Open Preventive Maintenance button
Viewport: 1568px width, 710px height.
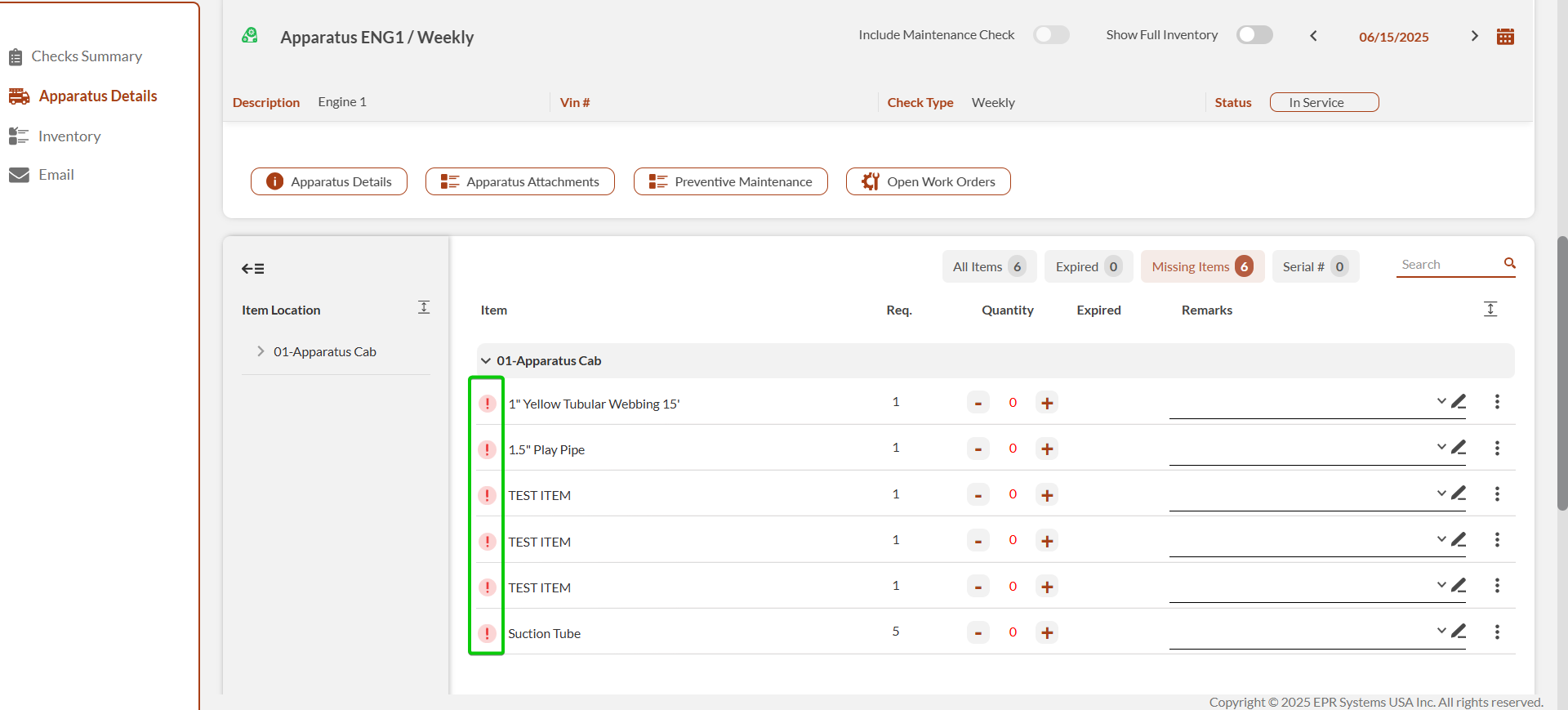730,181
